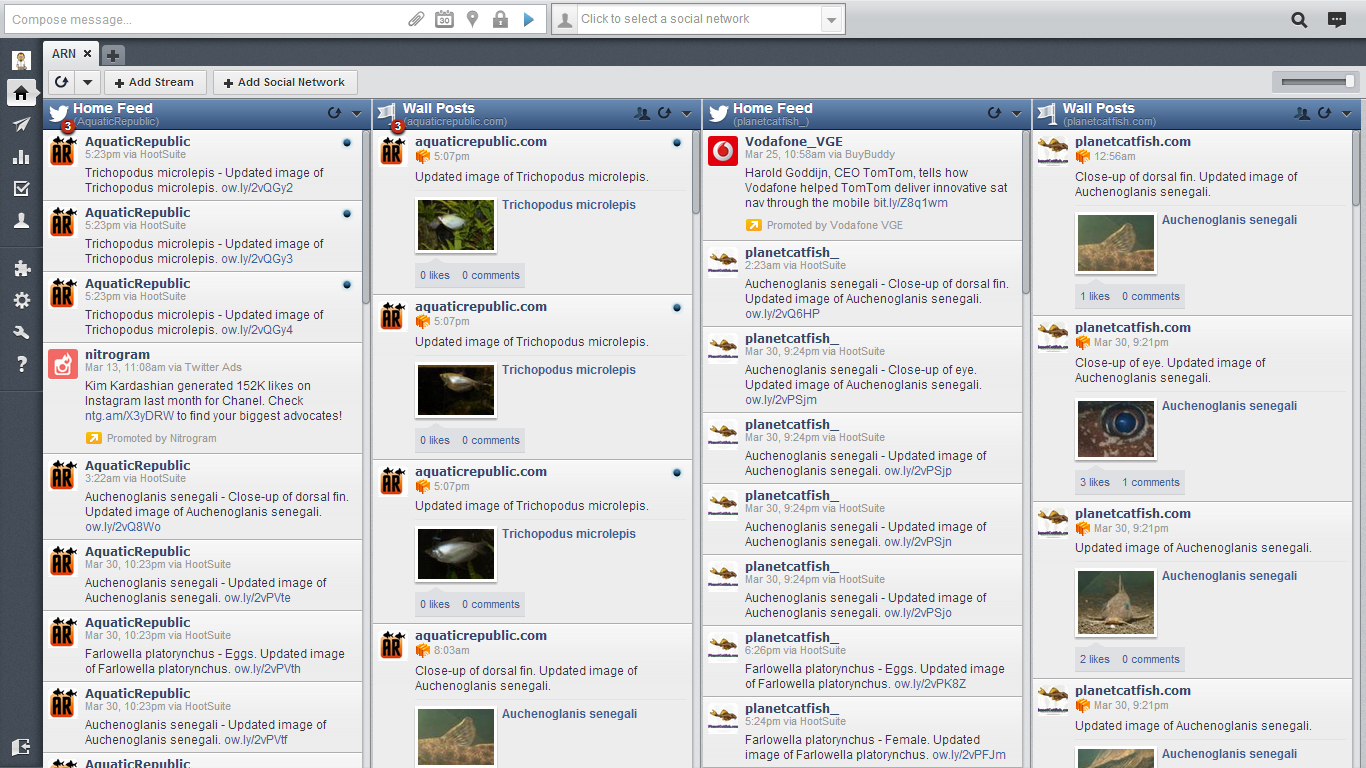Image resolution: width=1366 pixels, height=768 pixels.
Task: Open Help question mark icon
Action: (x=21, y=364)
